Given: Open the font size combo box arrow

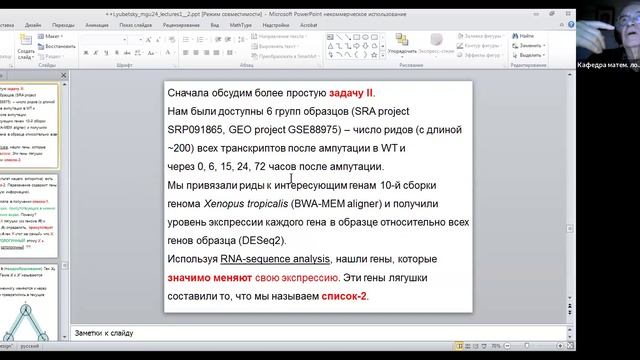Looking at the screenshot, I should point(140,40).
